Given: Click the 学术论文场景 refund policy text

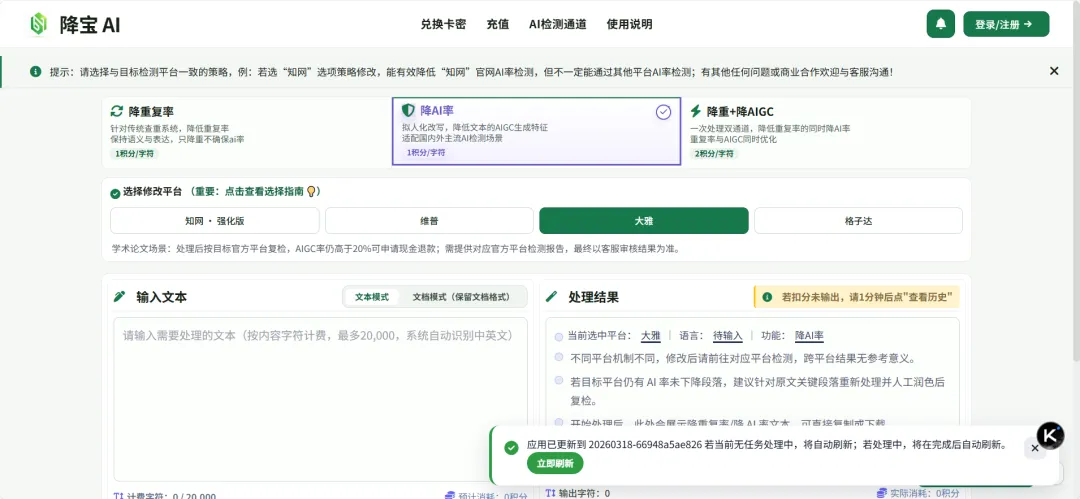Looking at the screenshot, I should [x=396, y=248].
